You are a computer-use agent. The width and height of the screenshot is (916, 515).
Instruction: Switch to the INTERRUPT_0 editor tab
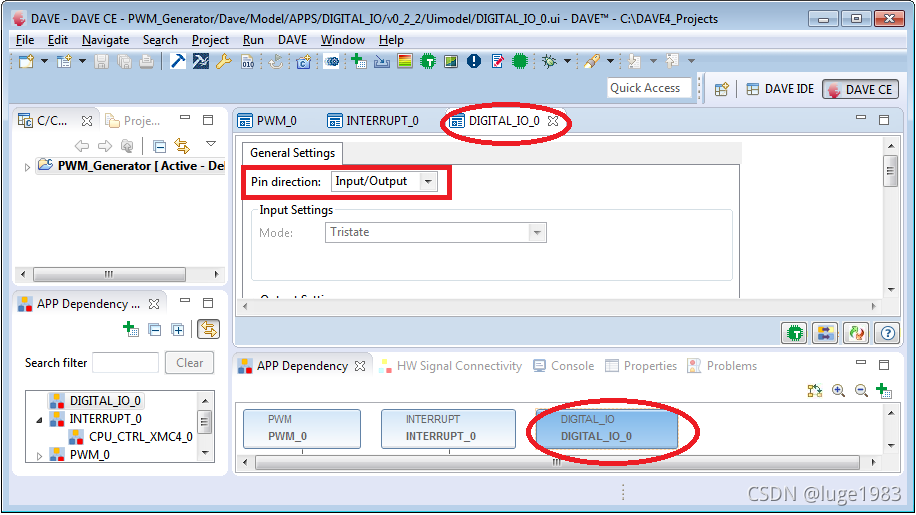[373, 121]
